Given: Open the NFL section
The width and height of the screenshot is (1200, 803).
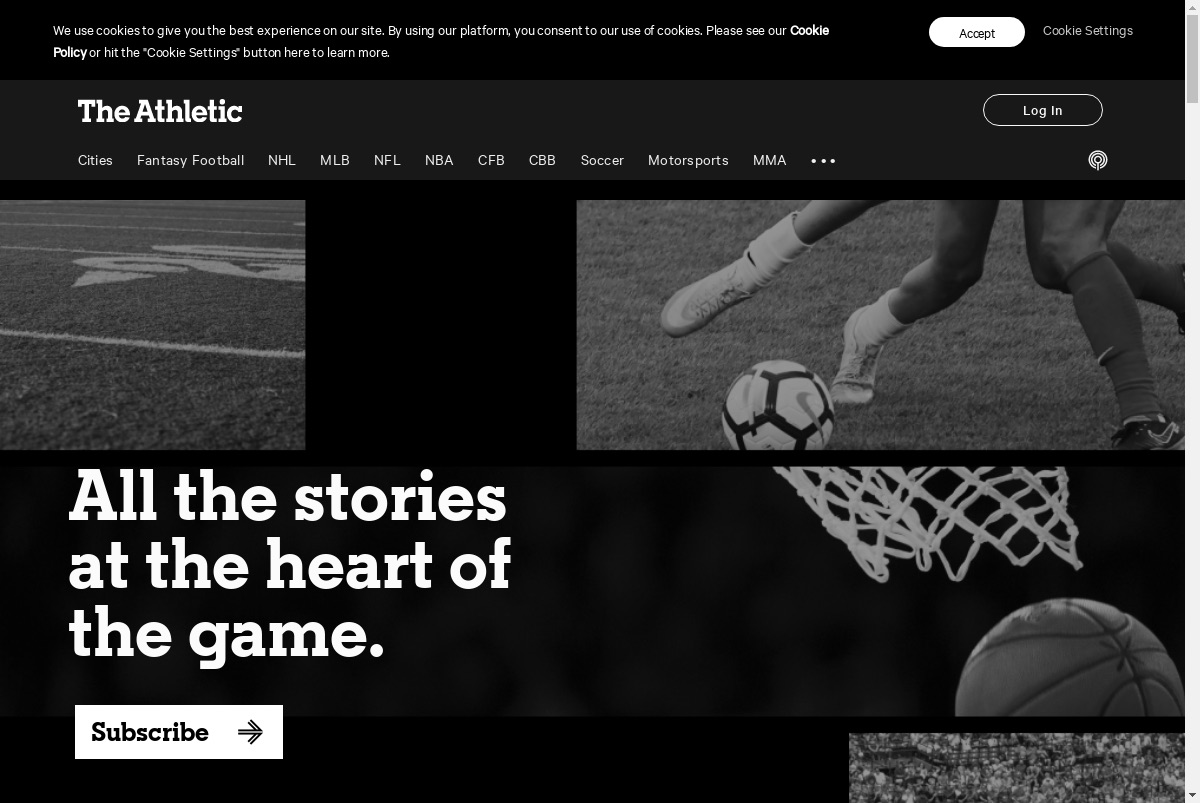Looking at the screenshot, I should click(x=387, y=160).
